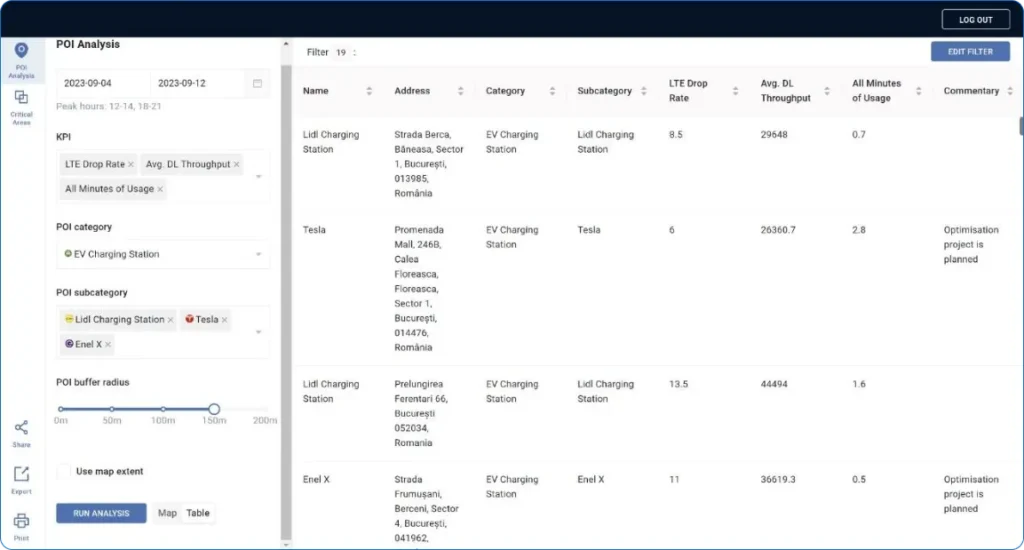Switch to the Map view tab
Image resolution: width=1024 pixels, height=550 pixels.
pyautogui.click(x=167, y=513)
